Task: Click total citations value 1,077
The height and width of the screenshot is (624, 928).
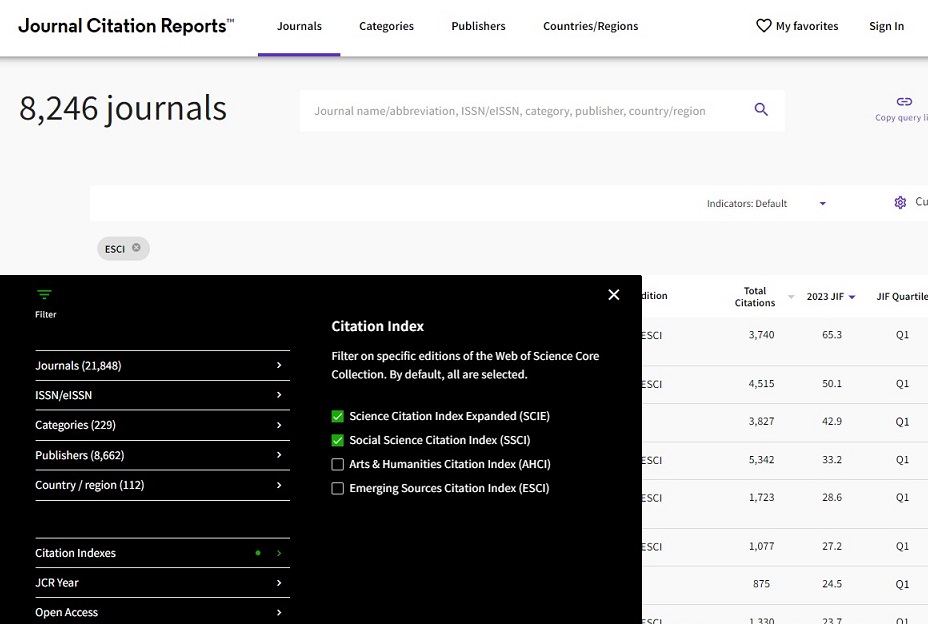Action: click(x=761, y=546)
